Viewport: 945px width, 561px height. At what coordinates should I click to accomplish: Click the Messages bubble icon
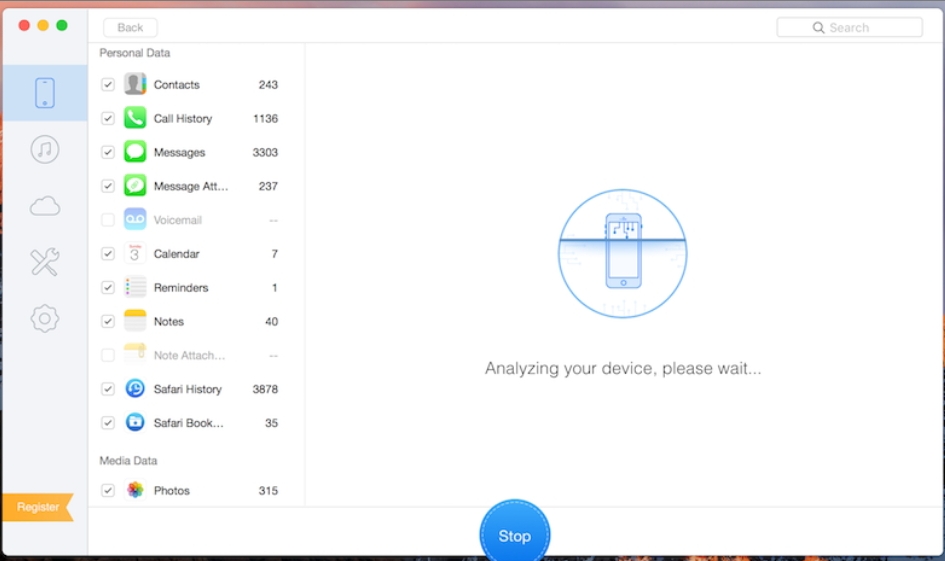135,152
